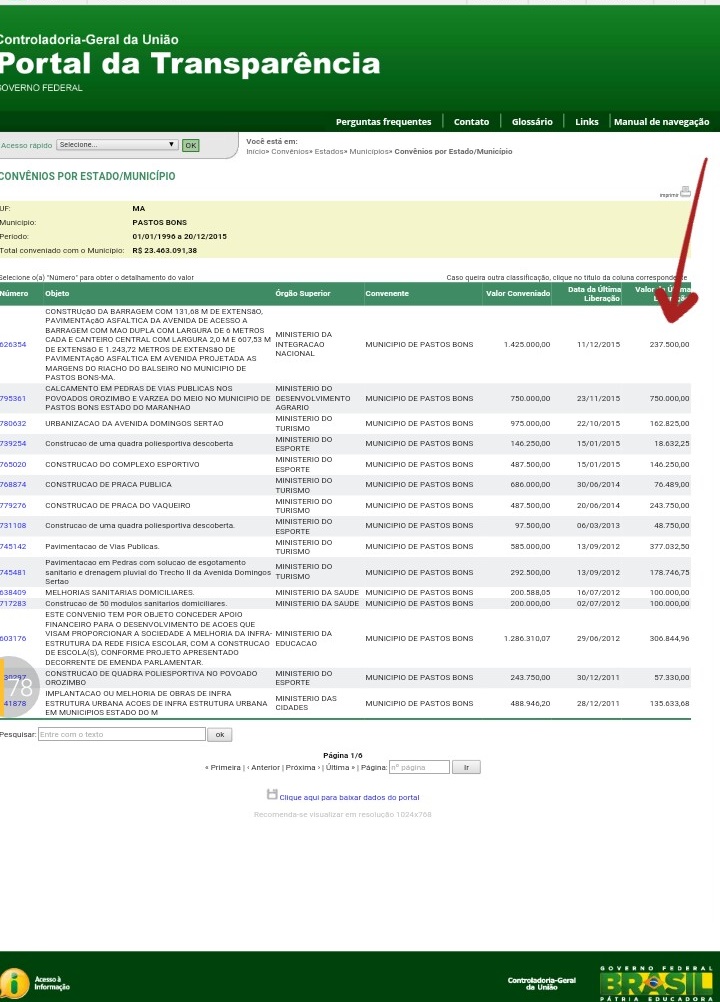The width and height of the screenshot is (720, 1002).
Task: Tap the circular 78 overlay badge
Action: click(19, 687)
